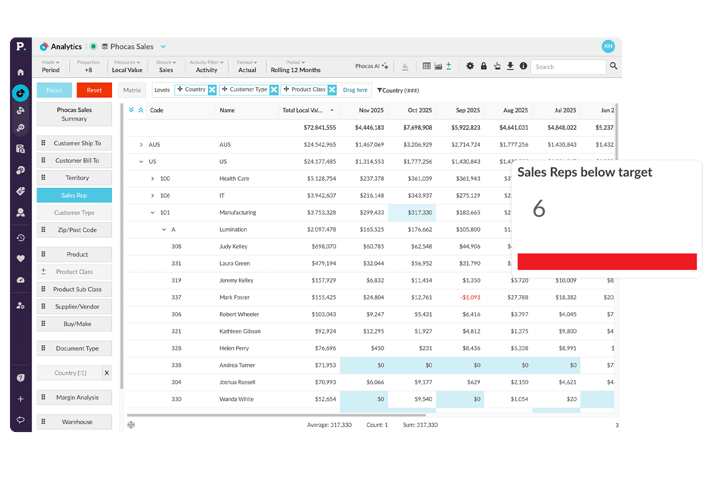Open the Period mode dropdown

50,66
